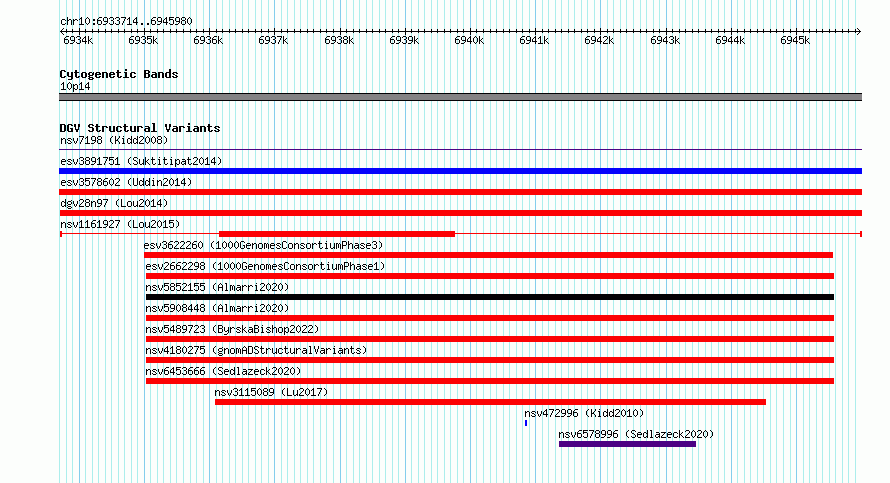
Task: Click the 6941k ruler tick label
Action: tap(534, 40)
